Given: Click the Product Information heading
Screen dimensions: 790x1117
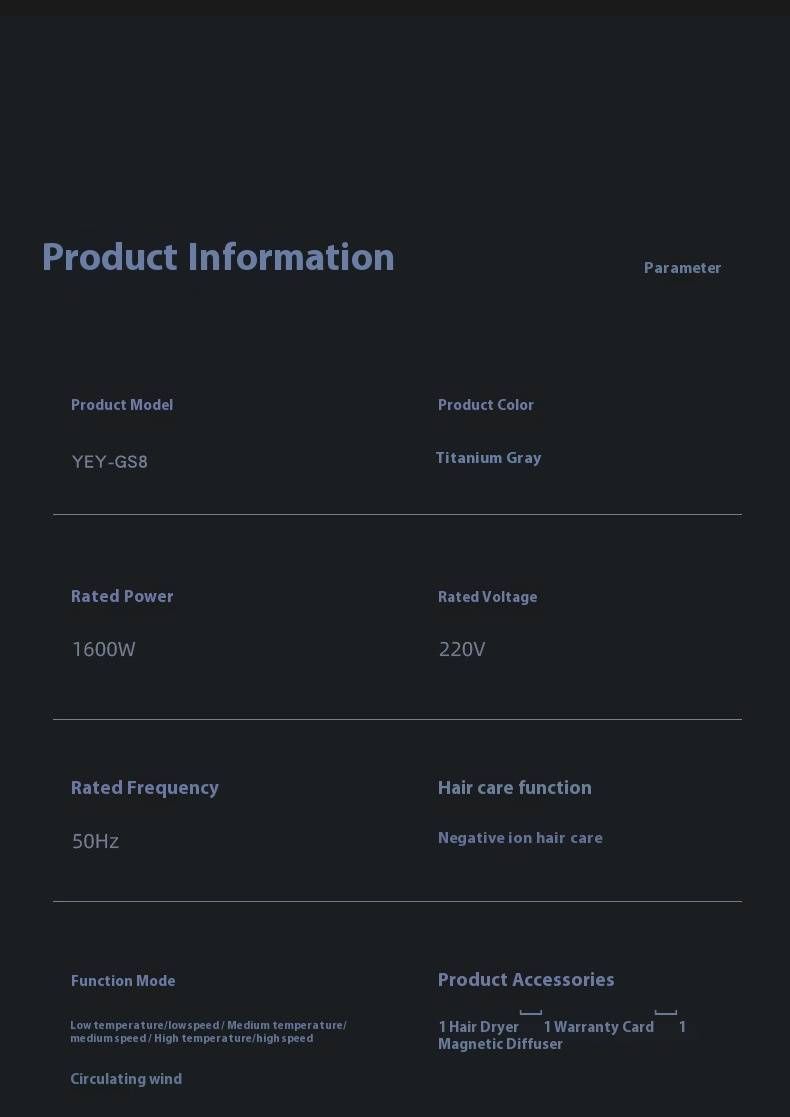Looking at the screenshot, I should (218, 258).
